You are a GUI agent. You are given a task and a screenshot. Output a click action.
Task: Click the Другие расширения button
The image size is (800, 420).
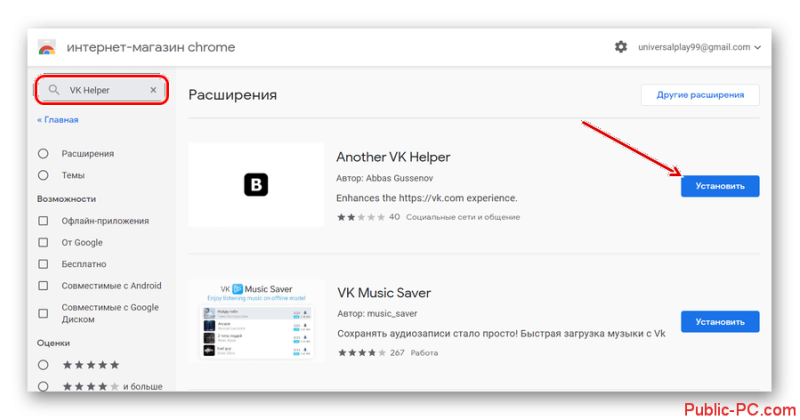coord(700,95)
